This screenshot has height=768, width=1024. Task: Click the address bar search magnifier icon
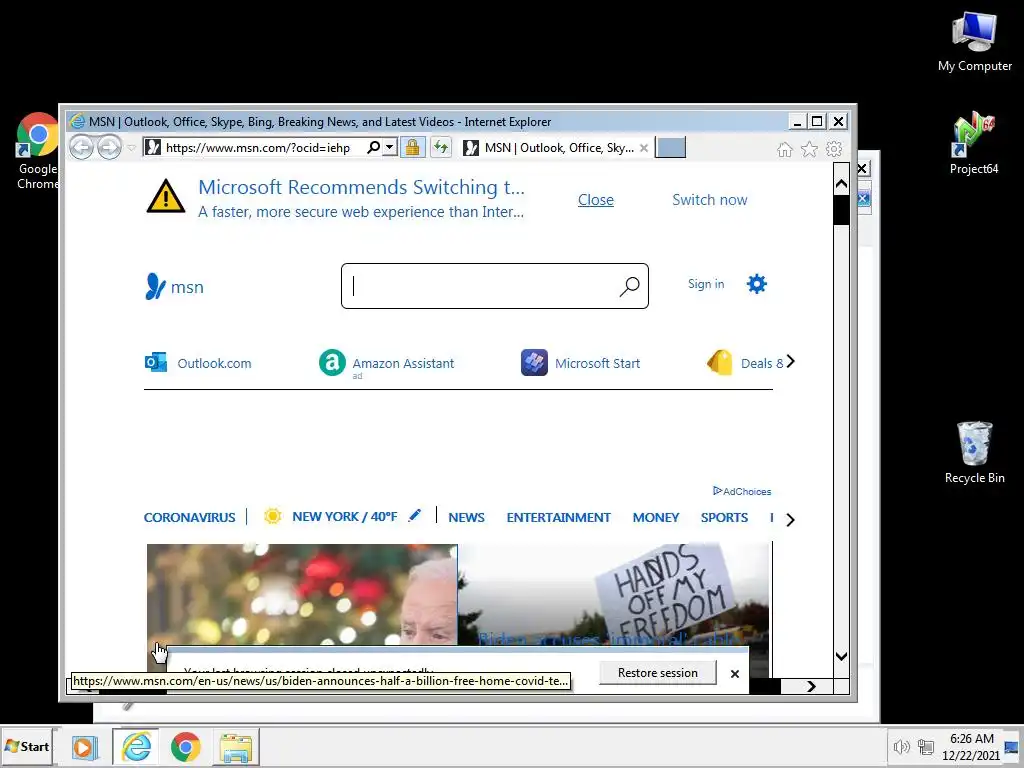373,148
